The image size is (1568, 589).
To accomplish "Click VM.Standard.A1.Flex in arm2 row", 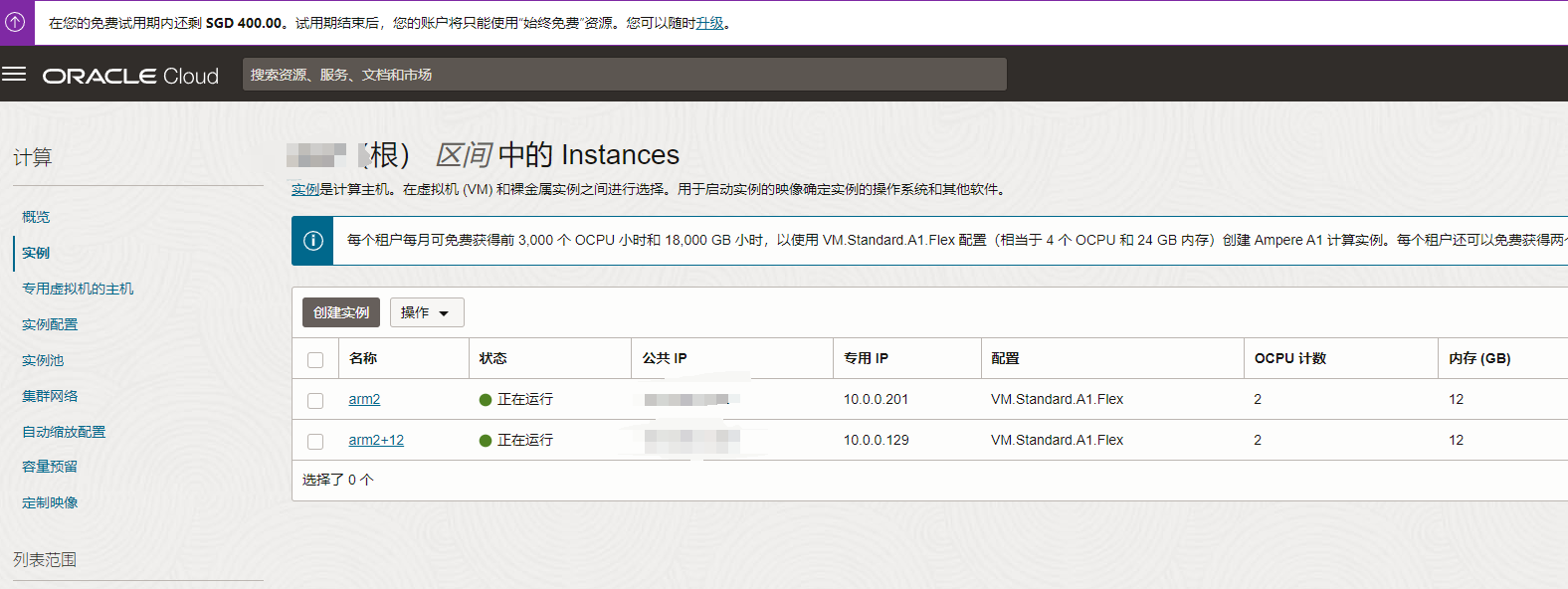I will 1057,399.
